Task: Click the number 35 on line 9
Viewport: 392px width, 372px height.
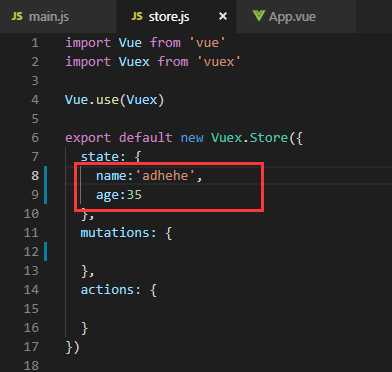Action: tap(134, 194)
